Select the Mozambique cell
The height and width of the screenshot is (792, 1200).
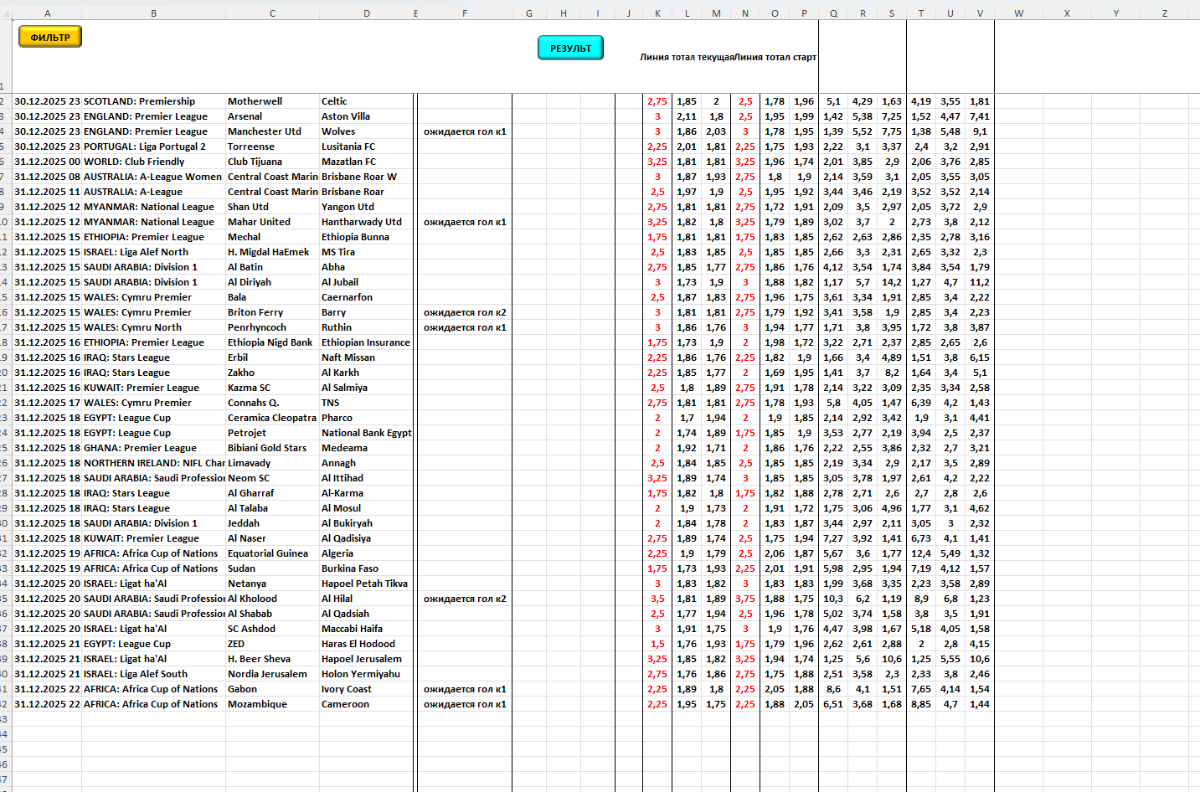257,705
